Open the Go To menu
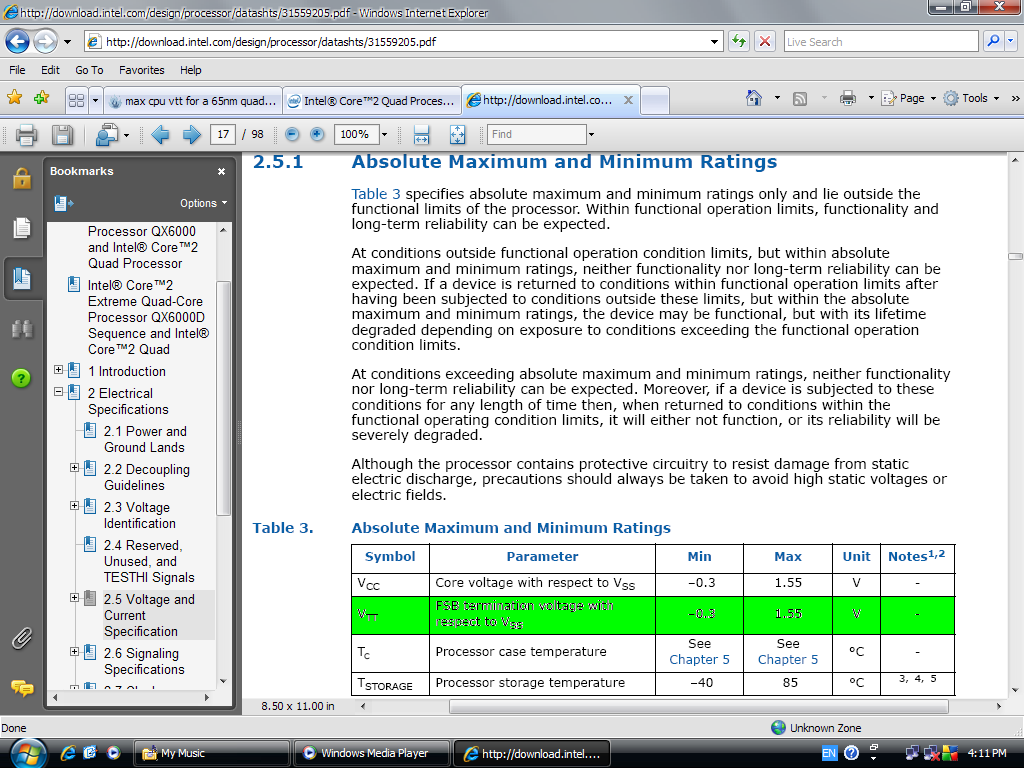Image resolution: width=1024 pixels, height=768 pixels. (89, 70)
